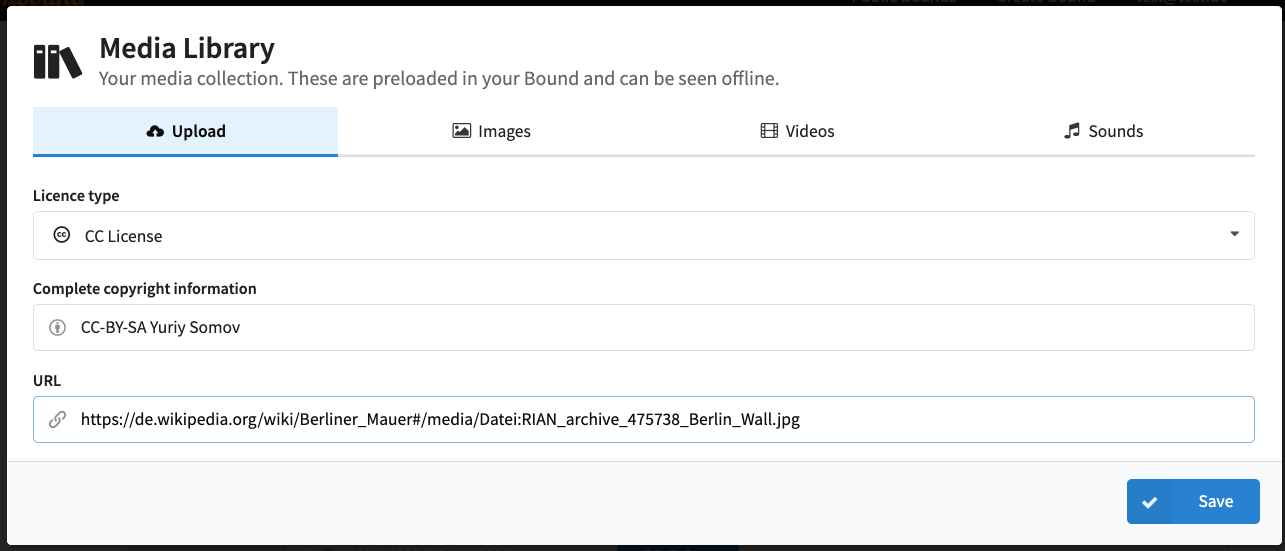
Task: Save the media upload
Action: (1193, 501)
